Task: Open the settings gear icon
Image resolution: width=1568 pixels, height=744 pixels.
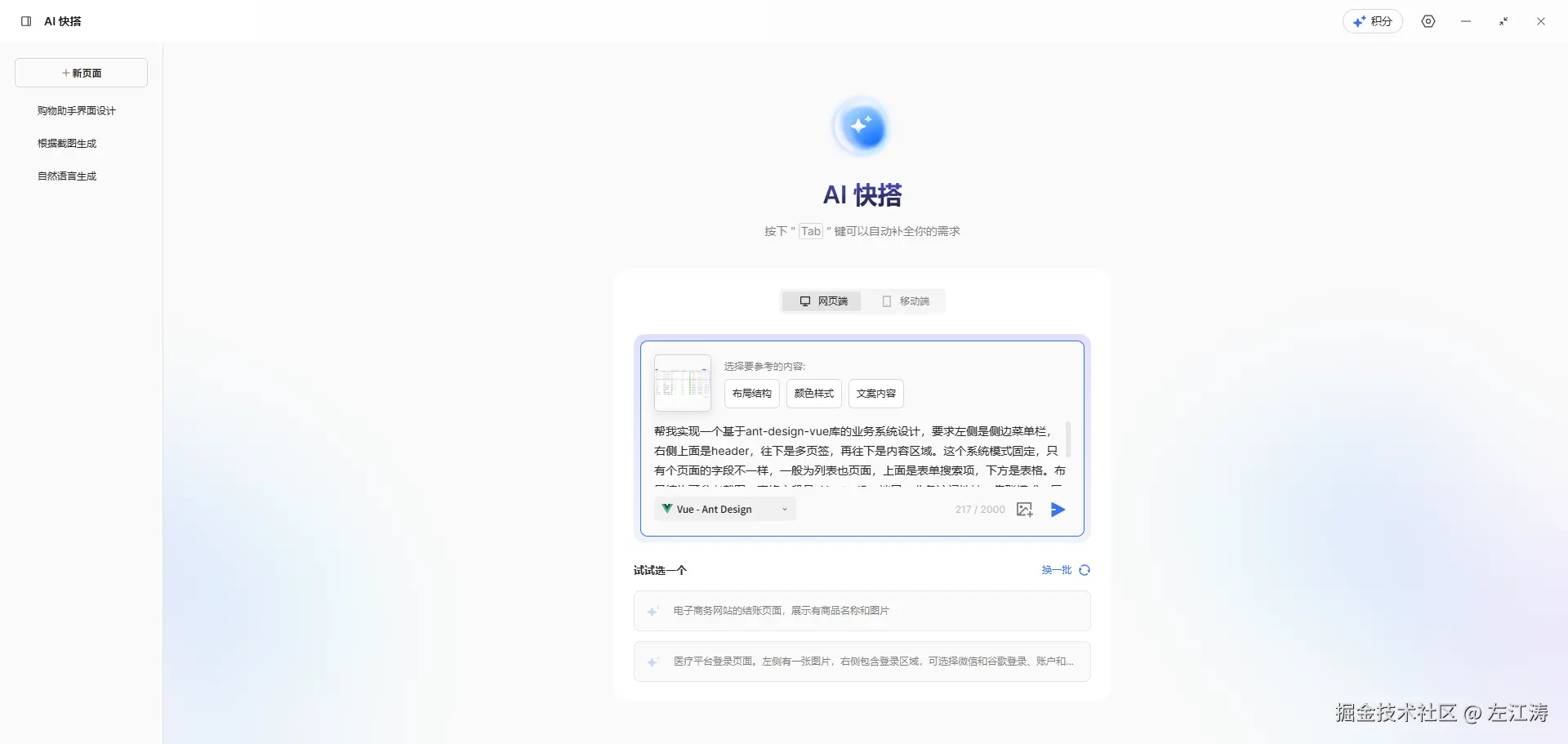Action: coord(1428,21)
